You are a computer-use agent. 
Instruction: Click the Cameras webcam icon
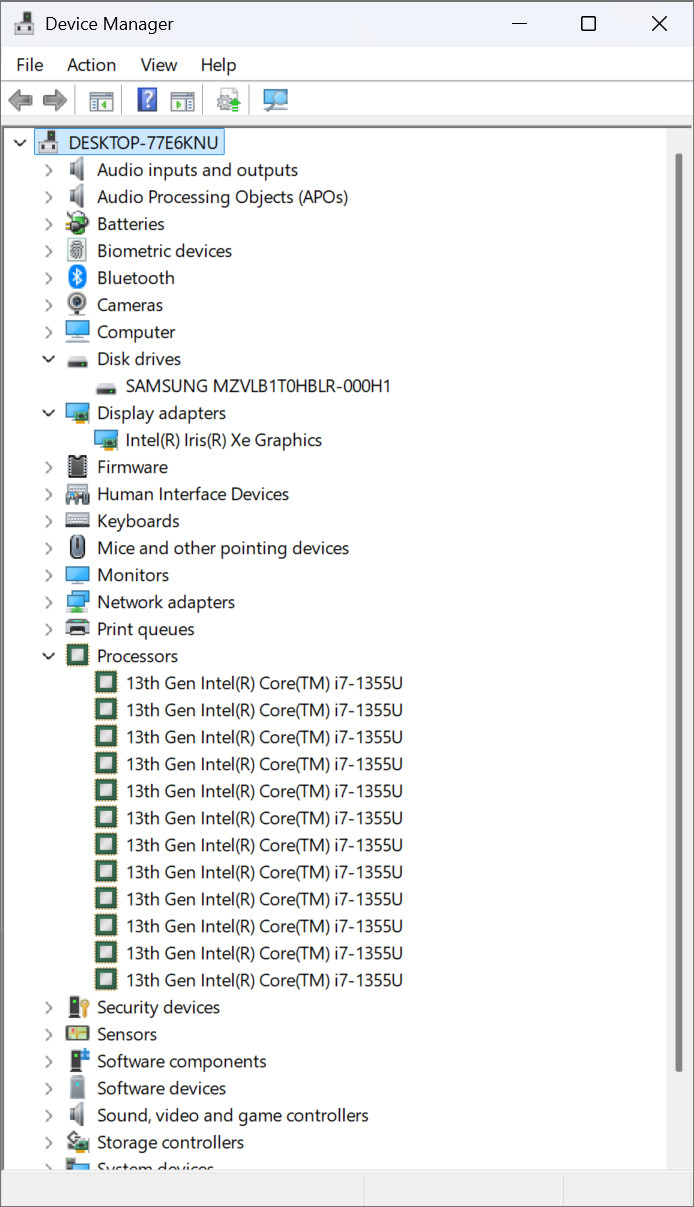[78, 305]
